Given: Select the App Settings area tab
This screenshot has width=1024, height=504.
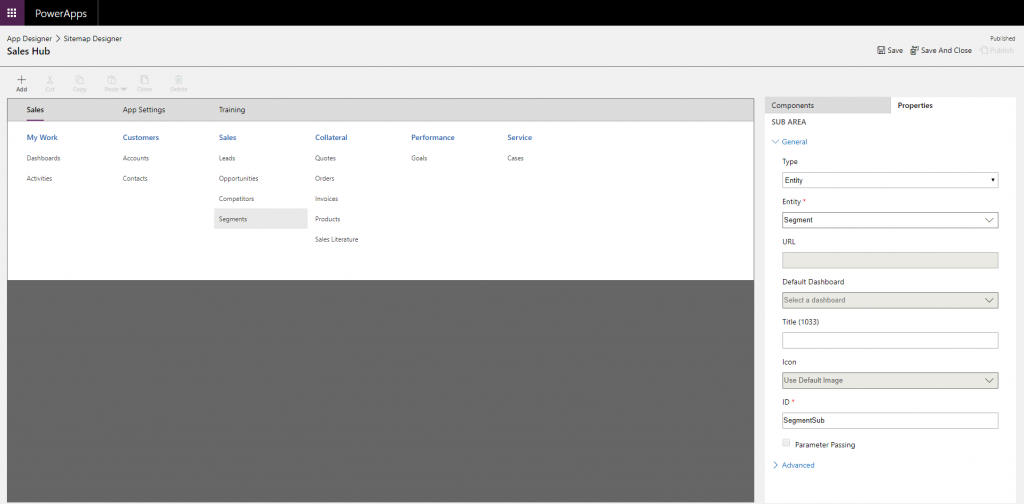Looking at the screenshot, I should [144, 110].
